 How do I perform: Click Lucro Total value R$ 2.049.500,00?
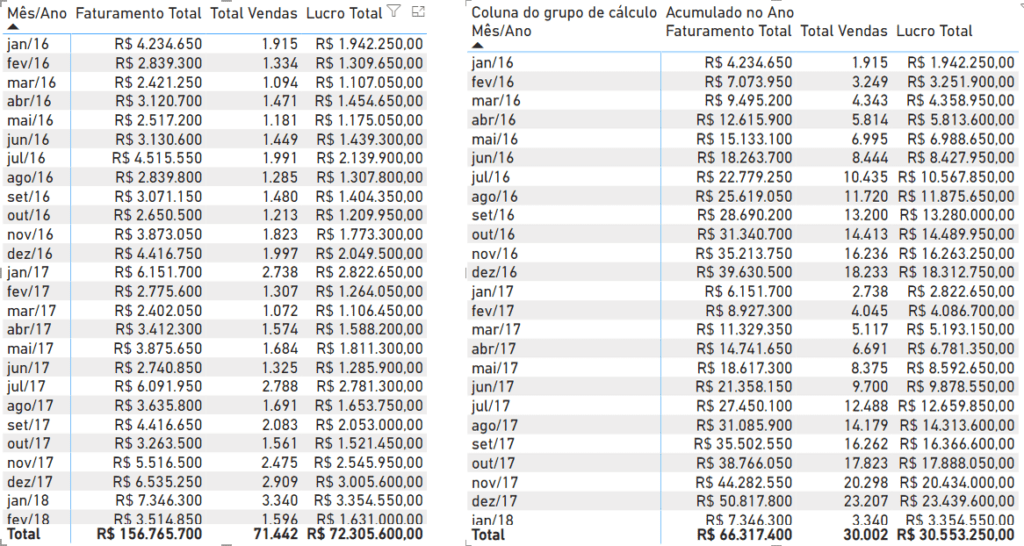coord(369,253)
